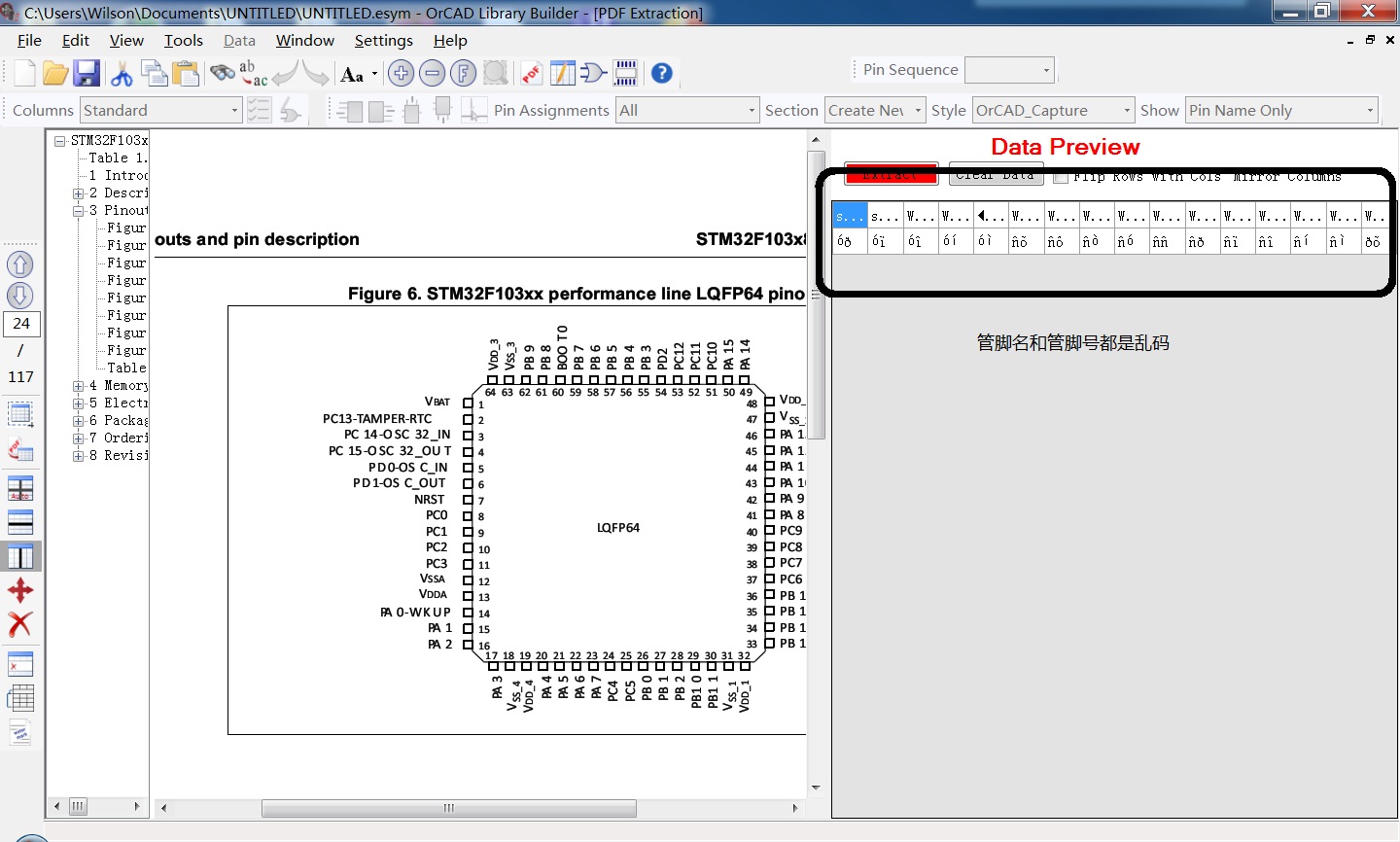Screen dimensions: 1400x842
Task: Fit view using the F circle icon
Action: [464, 73]
